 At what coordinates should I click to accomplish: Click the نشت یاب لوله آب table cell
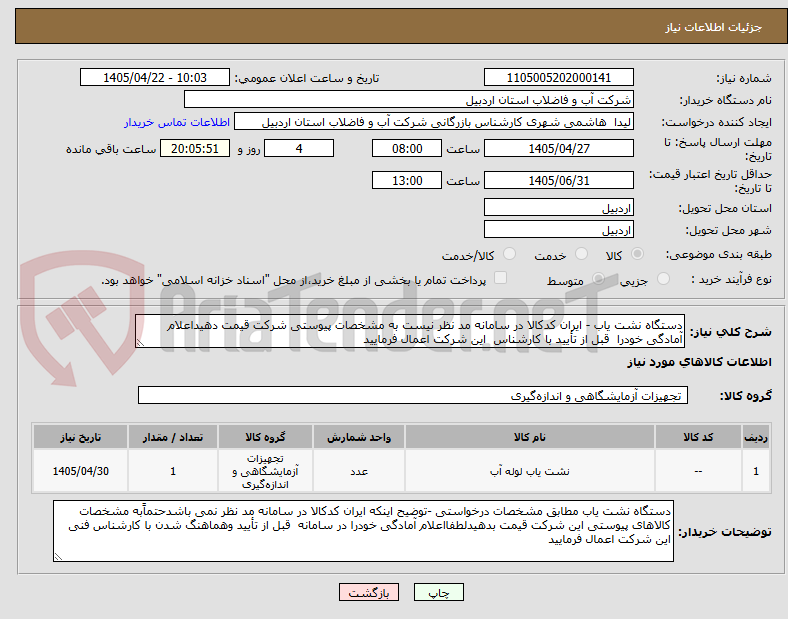(530, 471)
